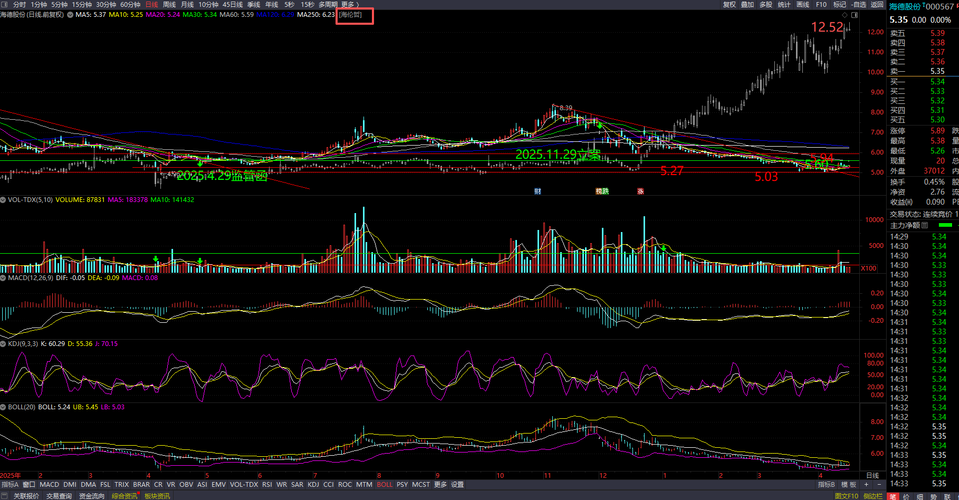
Task: Switch to the 周线 weekly timeframe
Action: tap(168, 5)
